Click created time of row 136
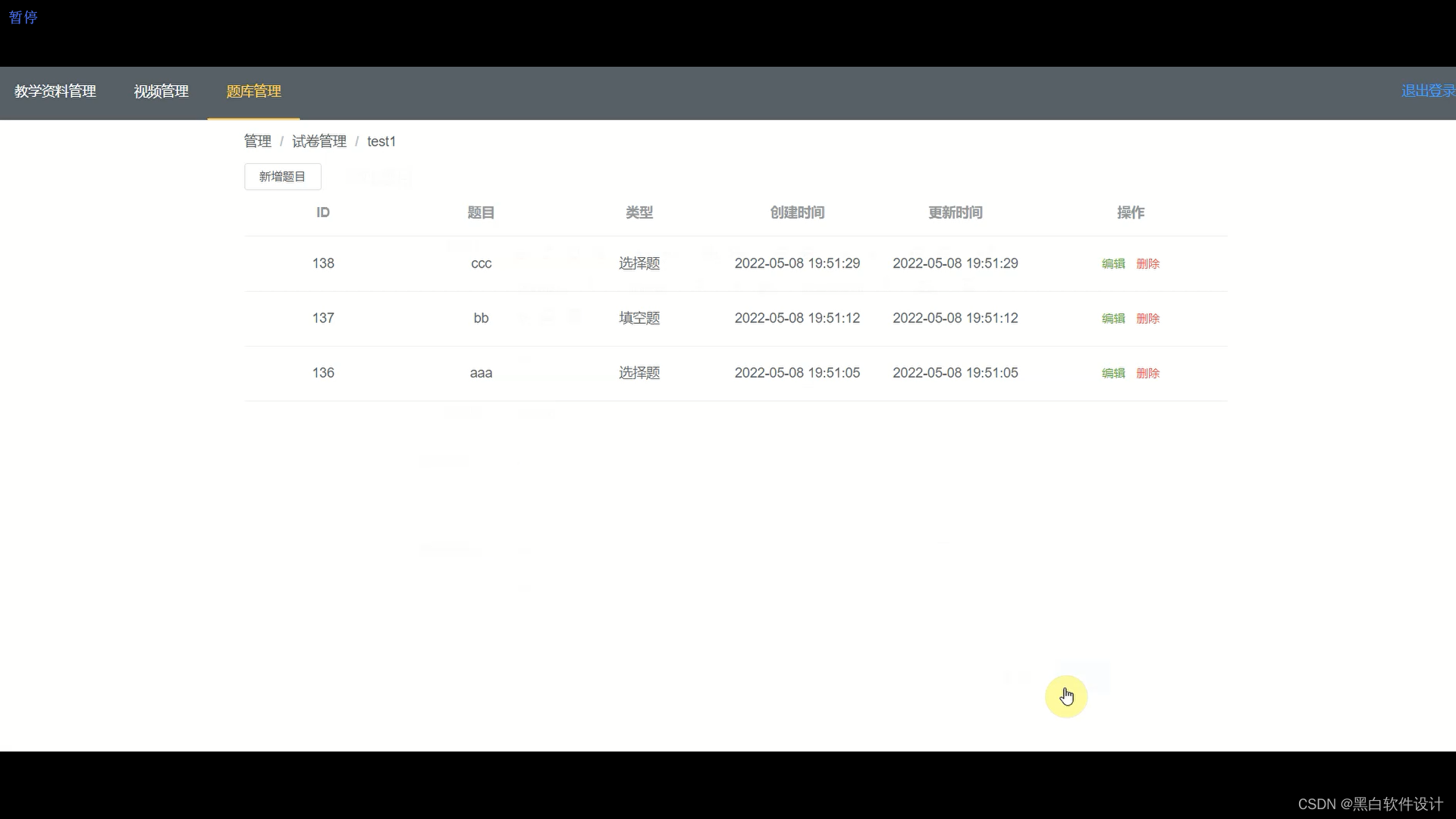Screen dimensions: 1456x819 click(x=797, y=372)
